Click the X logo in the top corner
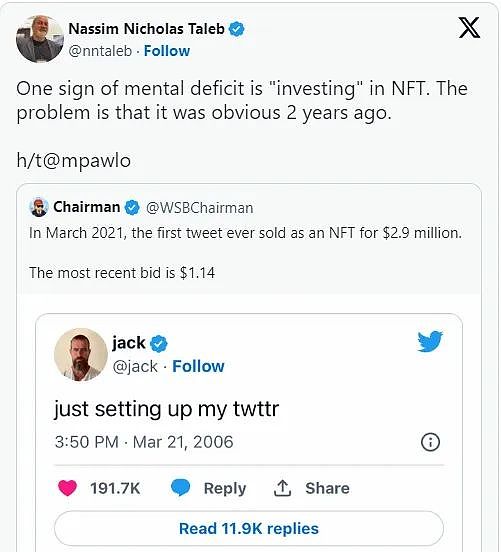The image size is (501, 552). click(x=469, y=28)
